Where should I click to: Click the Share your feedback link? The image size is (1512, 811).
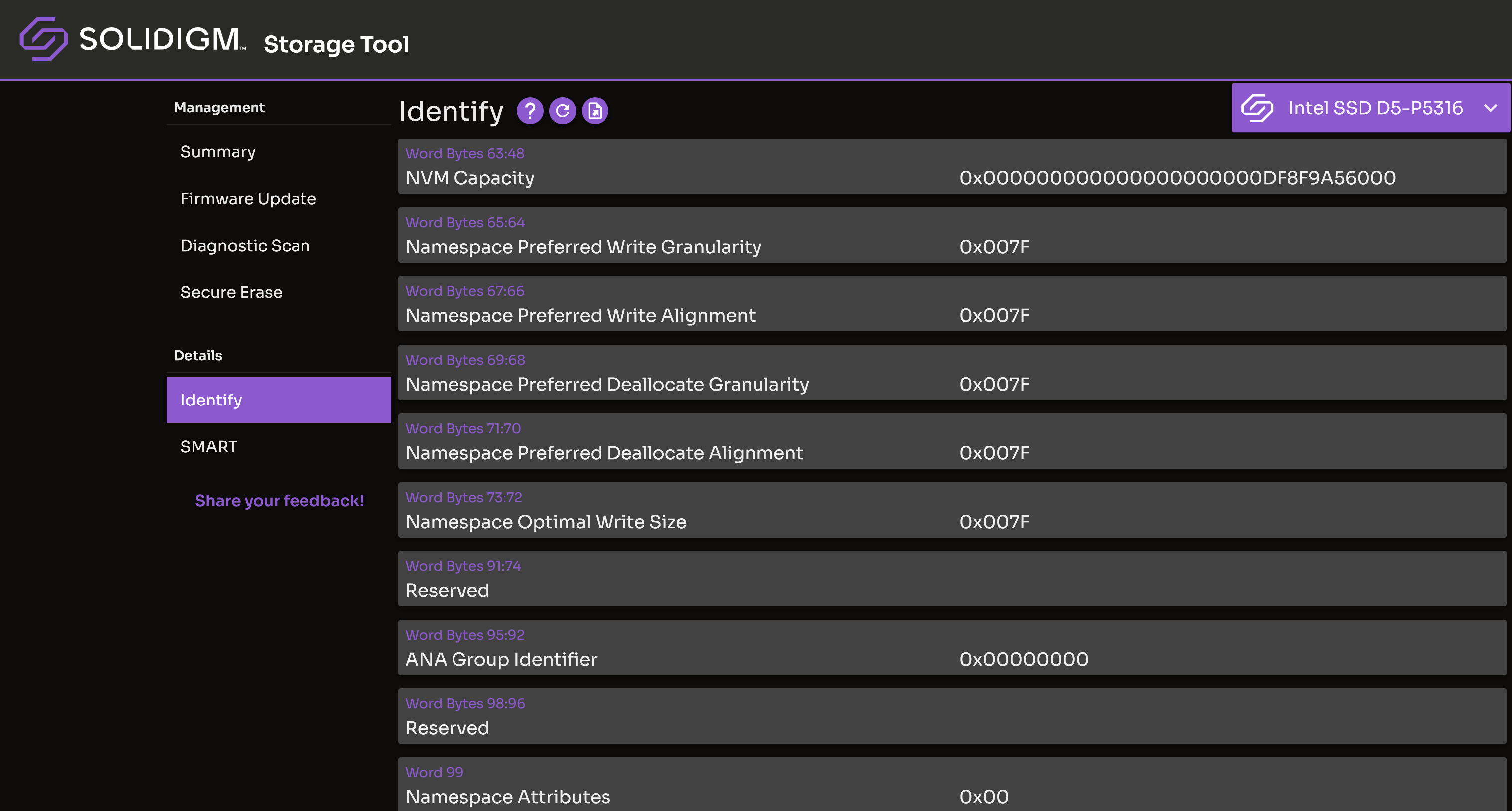(280, 501)
